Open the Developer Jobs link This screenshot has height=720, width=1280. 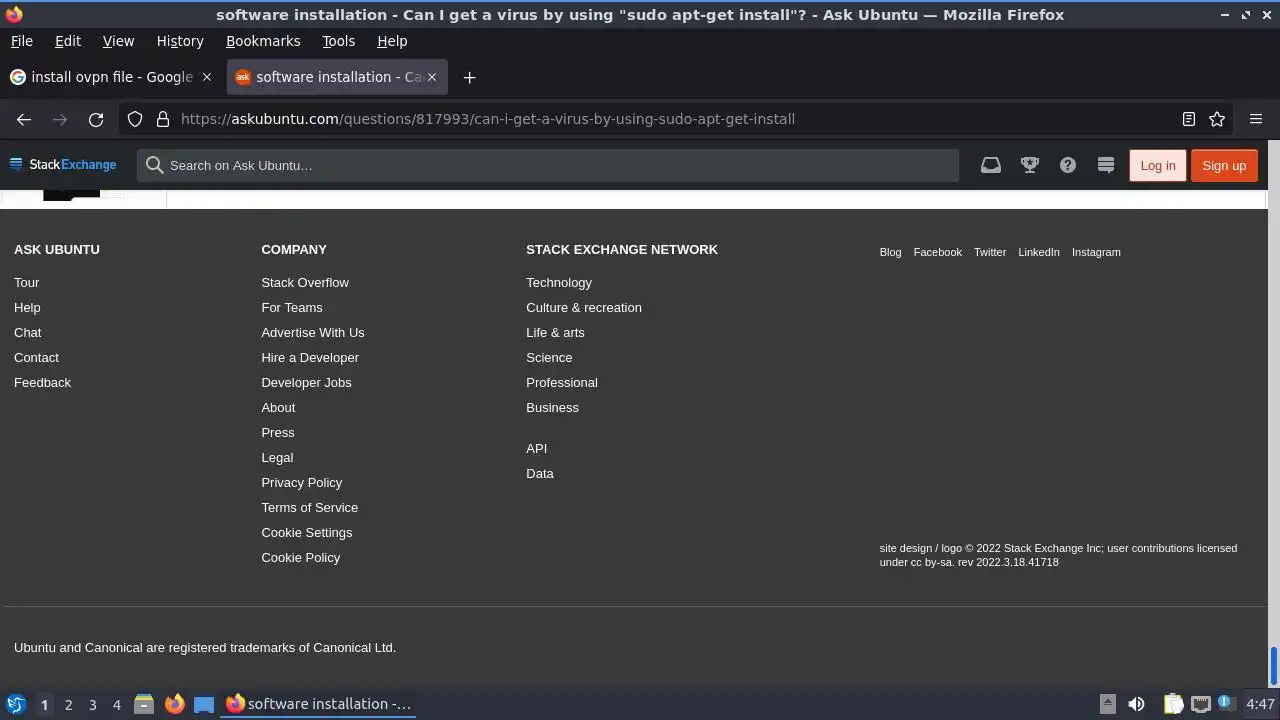coord(306,383)
